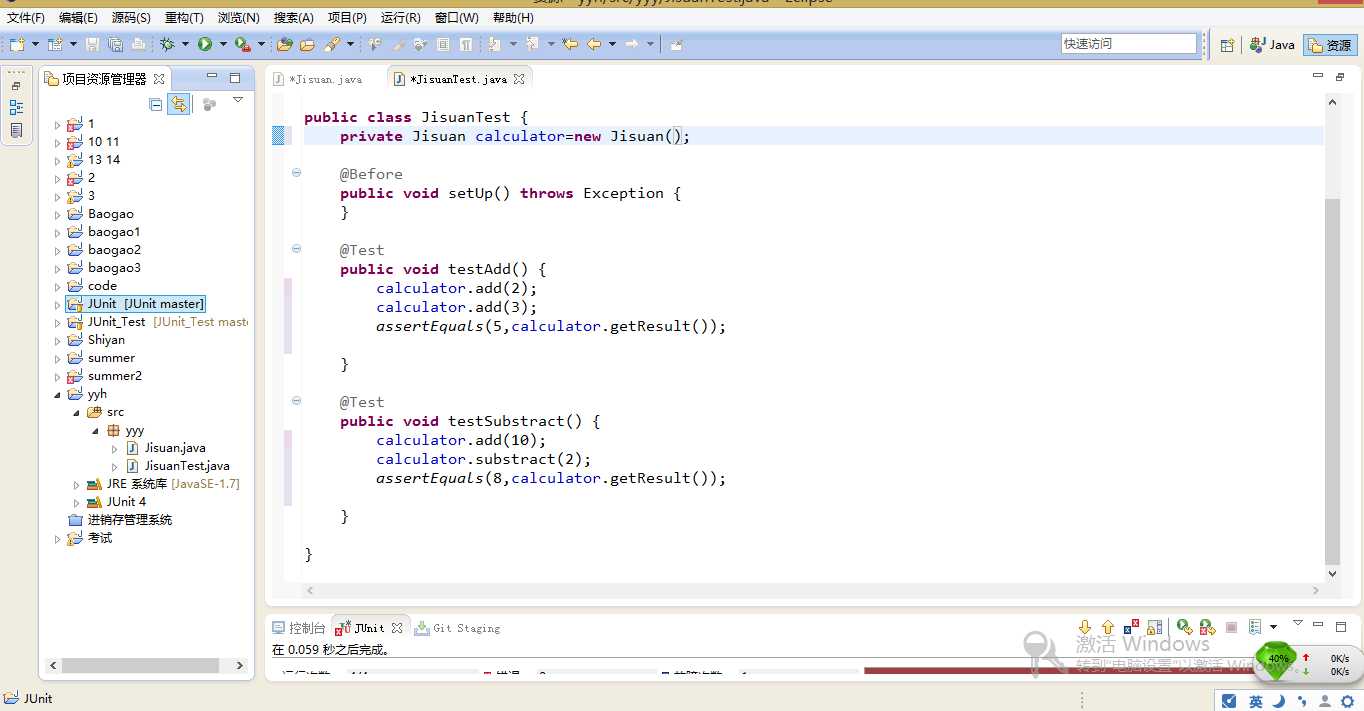Collapse the testAdd method fold marker

(296, 249)
